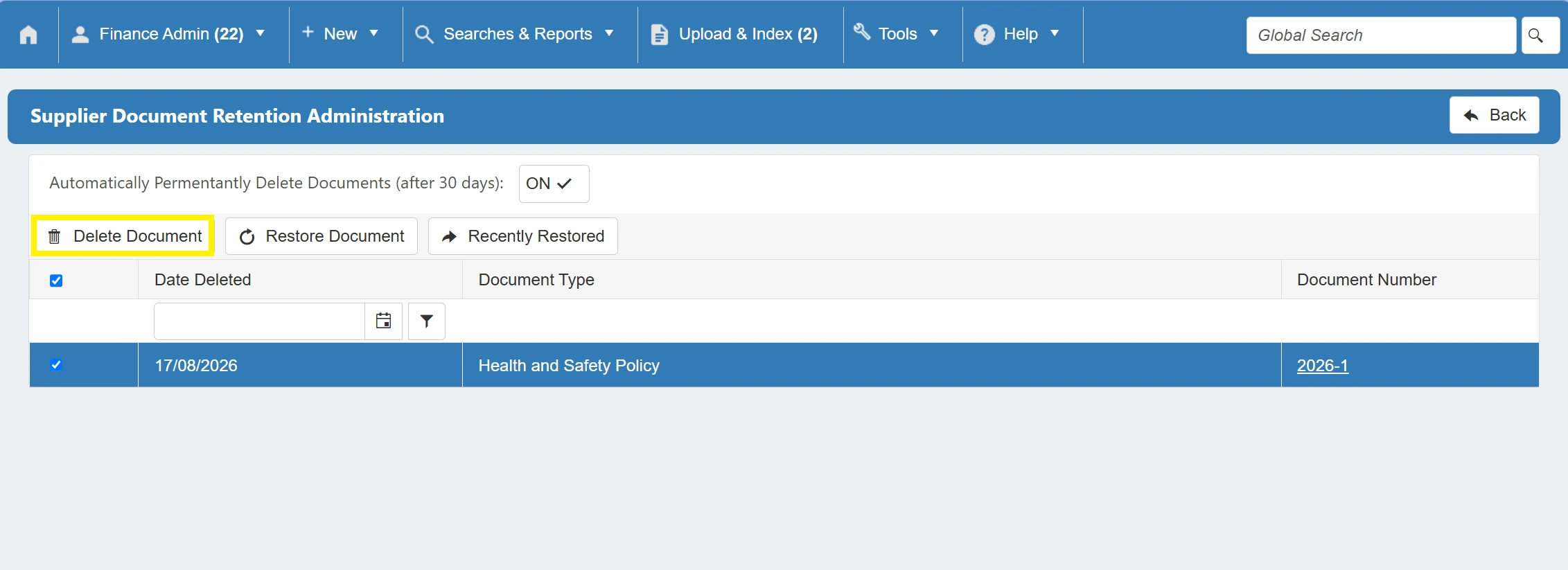Select the Date Deleted column header
The image size is (1568, 570).
click(300, 280)
